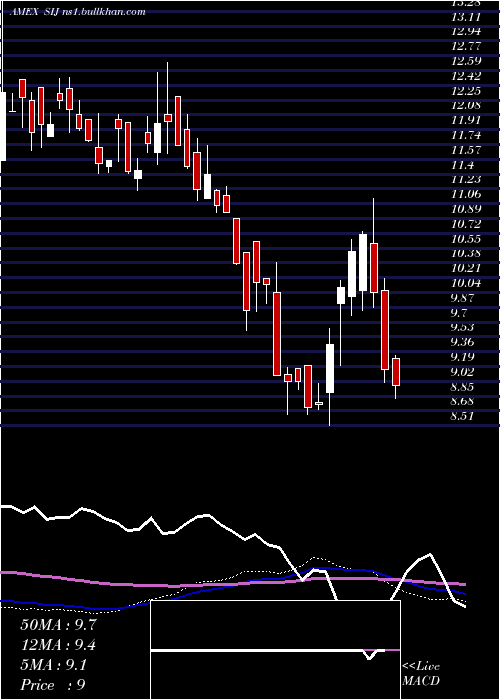Click the 11.4 price axis label
The image size is (500, 700).
point(462,165)
